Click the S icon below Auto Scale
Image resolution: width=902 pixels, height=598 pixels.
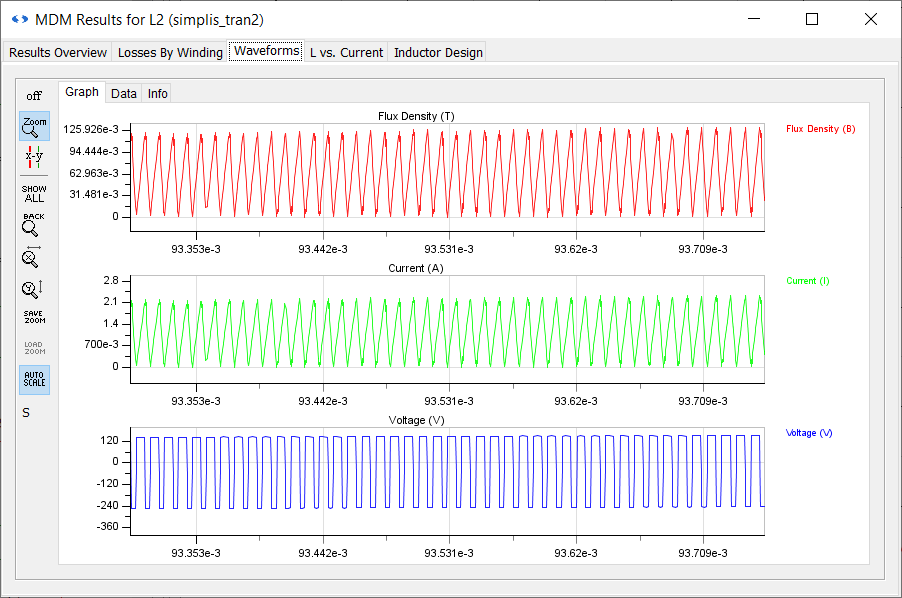click(x=26, y=412)
